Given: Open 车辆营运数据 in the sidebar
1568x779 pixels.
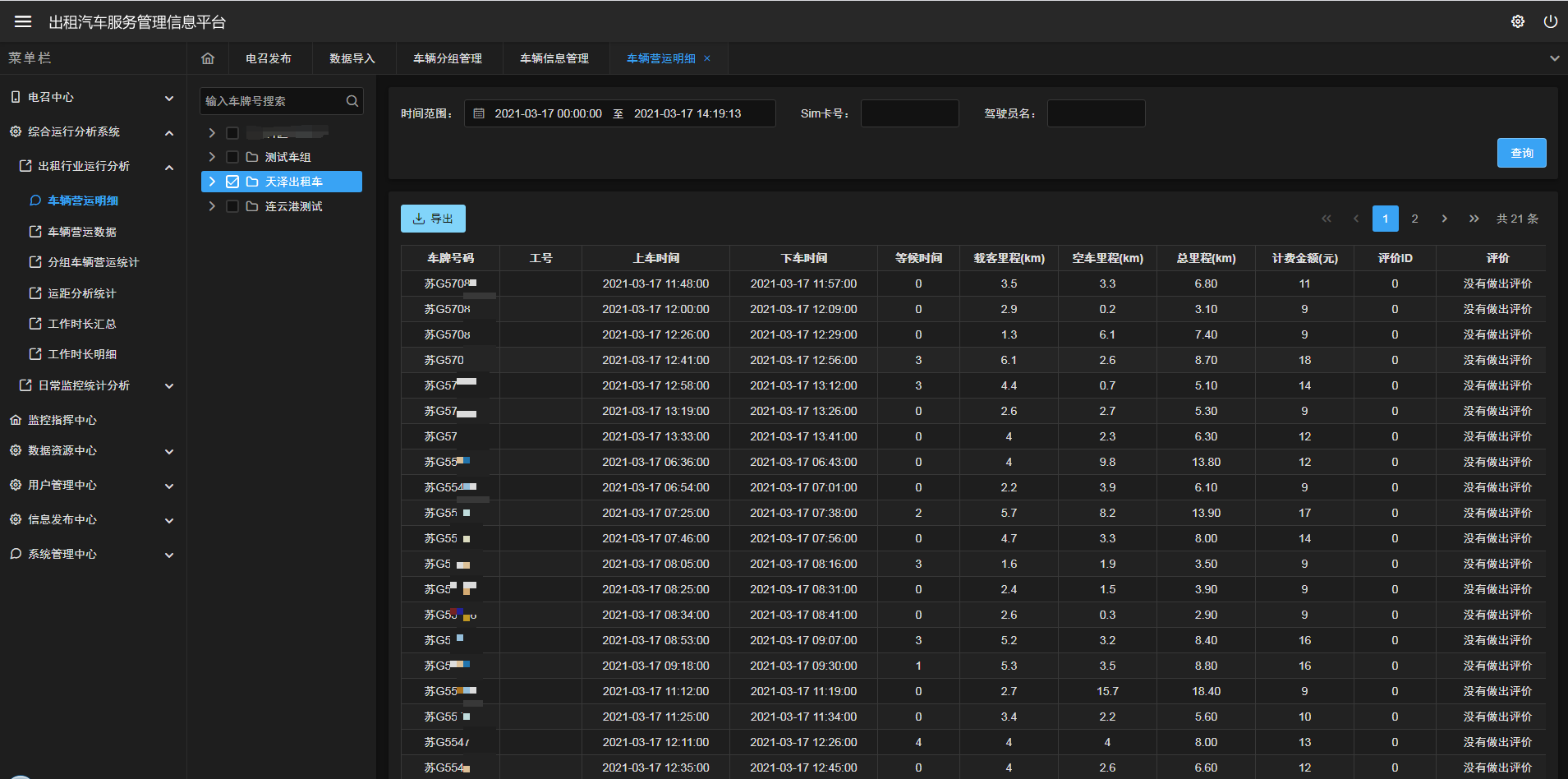Looking at the screenshot, I should point(81,232).
